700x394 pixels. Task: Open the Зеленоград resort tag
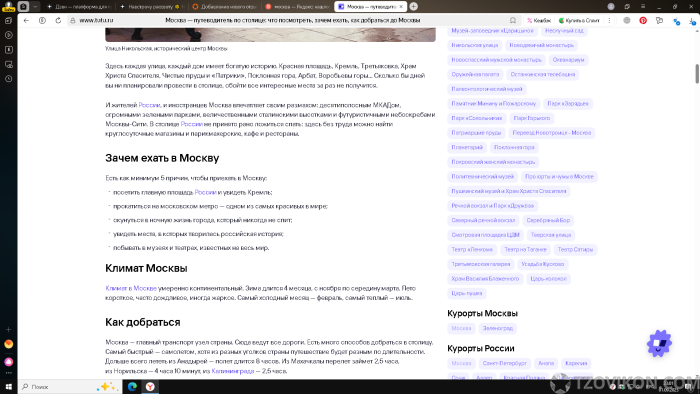pyautogui.click(x=498, y=328)
